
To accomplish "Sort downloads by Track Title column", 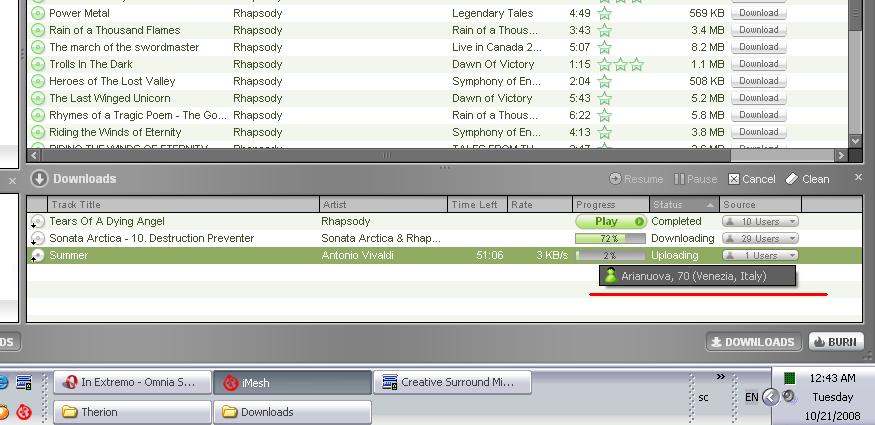I will pos(184,205).
